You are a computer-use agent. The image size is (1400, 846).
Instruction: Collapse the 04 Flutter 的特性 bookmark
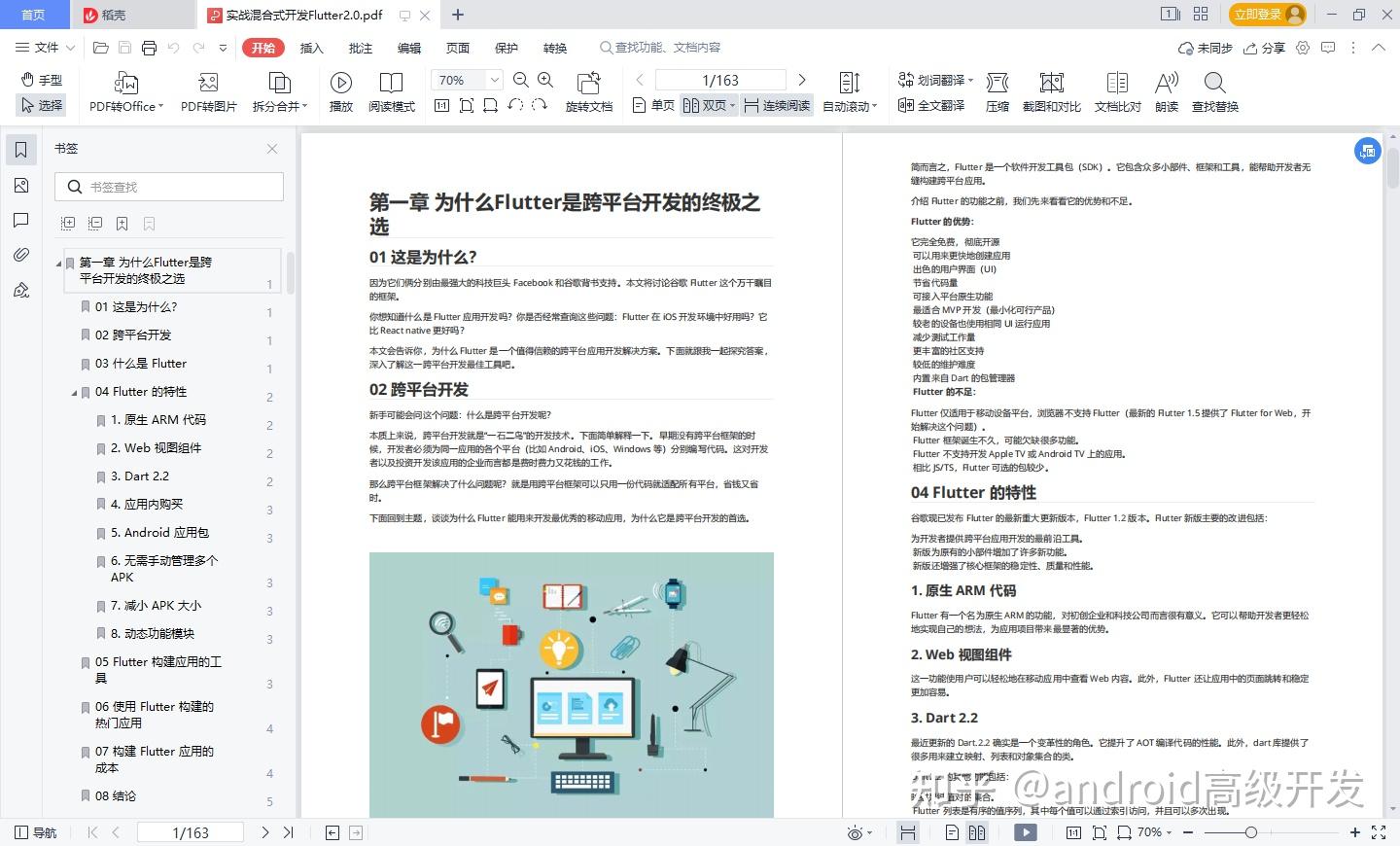73,392
